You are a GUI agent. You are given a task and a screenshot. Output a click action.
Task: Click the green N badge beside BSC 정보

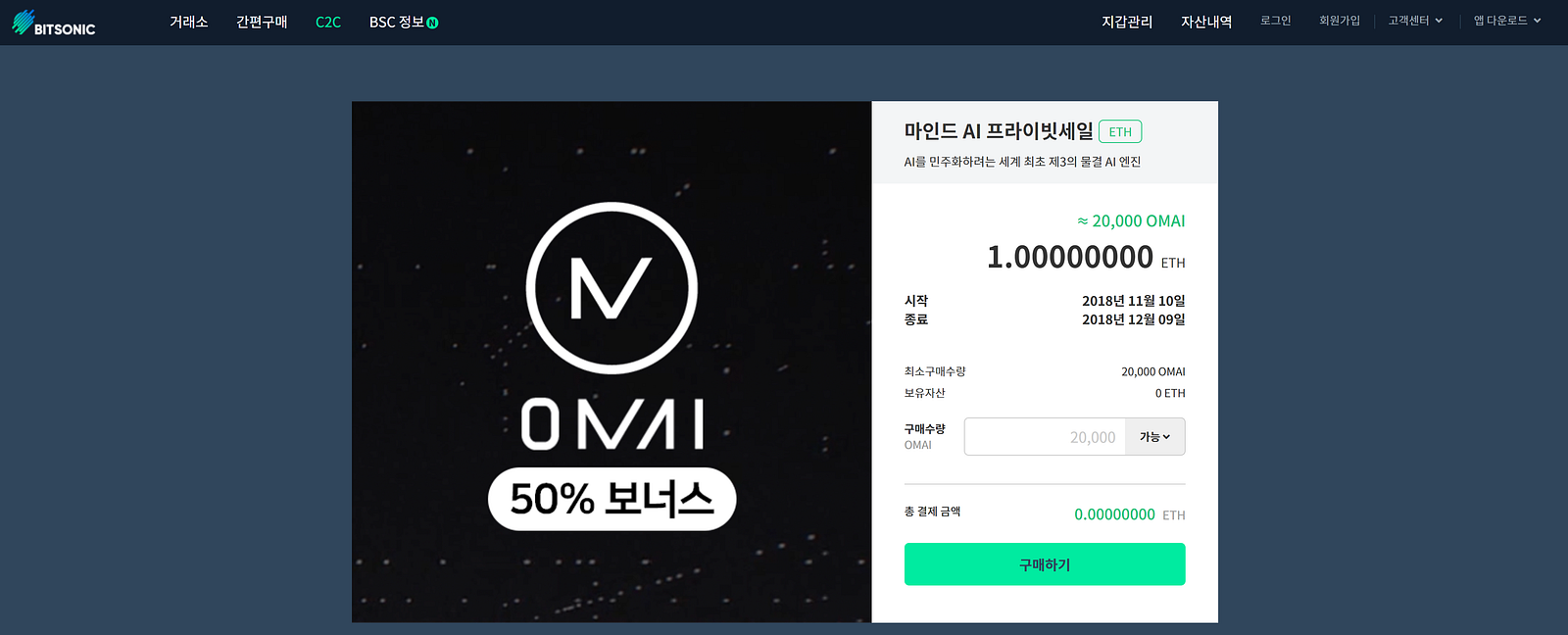pos(432,23)
